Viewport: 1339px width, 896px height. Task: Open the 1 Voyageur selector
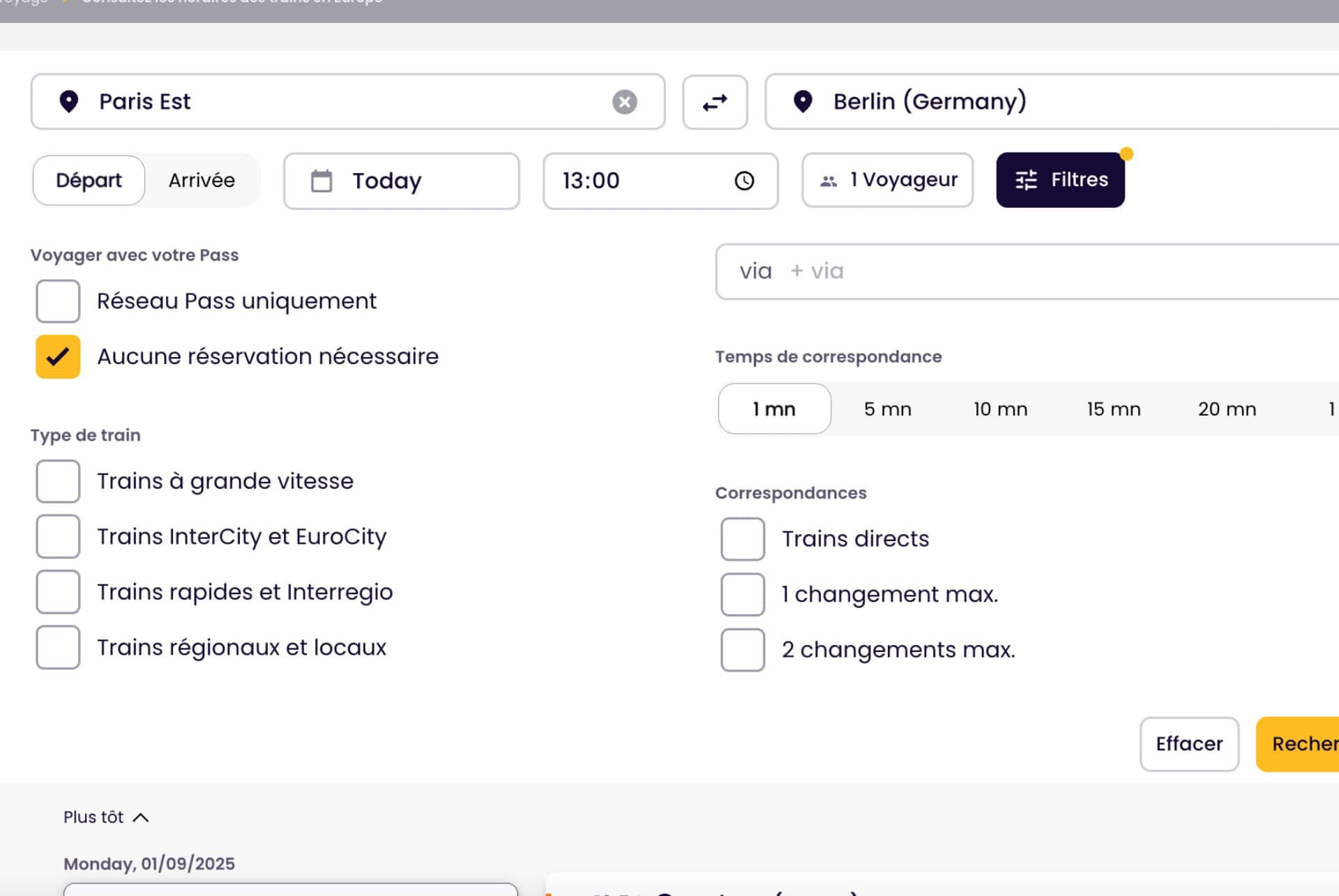point(888,180)
